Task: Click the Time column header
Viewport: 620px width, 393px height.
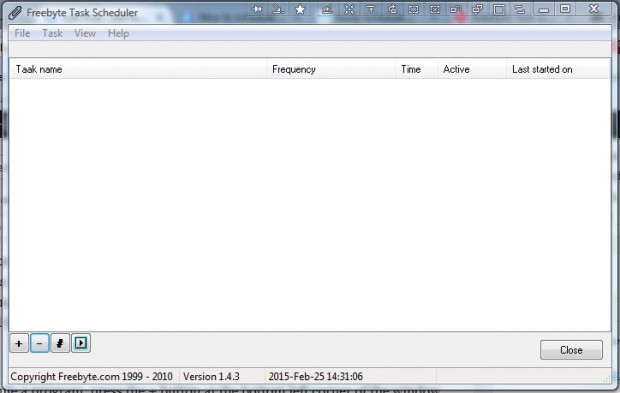Action: pos(416,69)
